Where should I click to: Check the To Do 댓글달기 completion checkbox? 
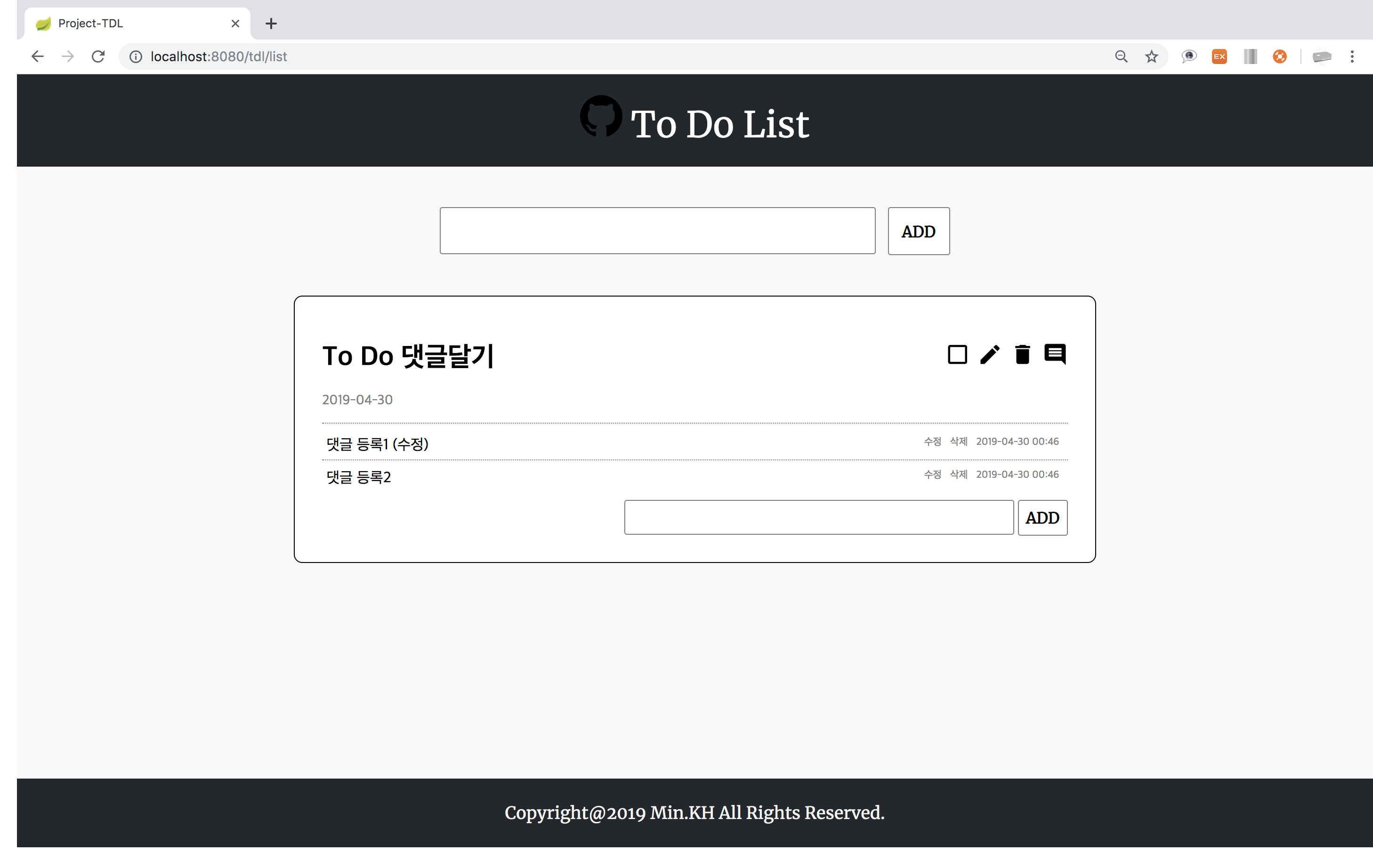[957, 354]
